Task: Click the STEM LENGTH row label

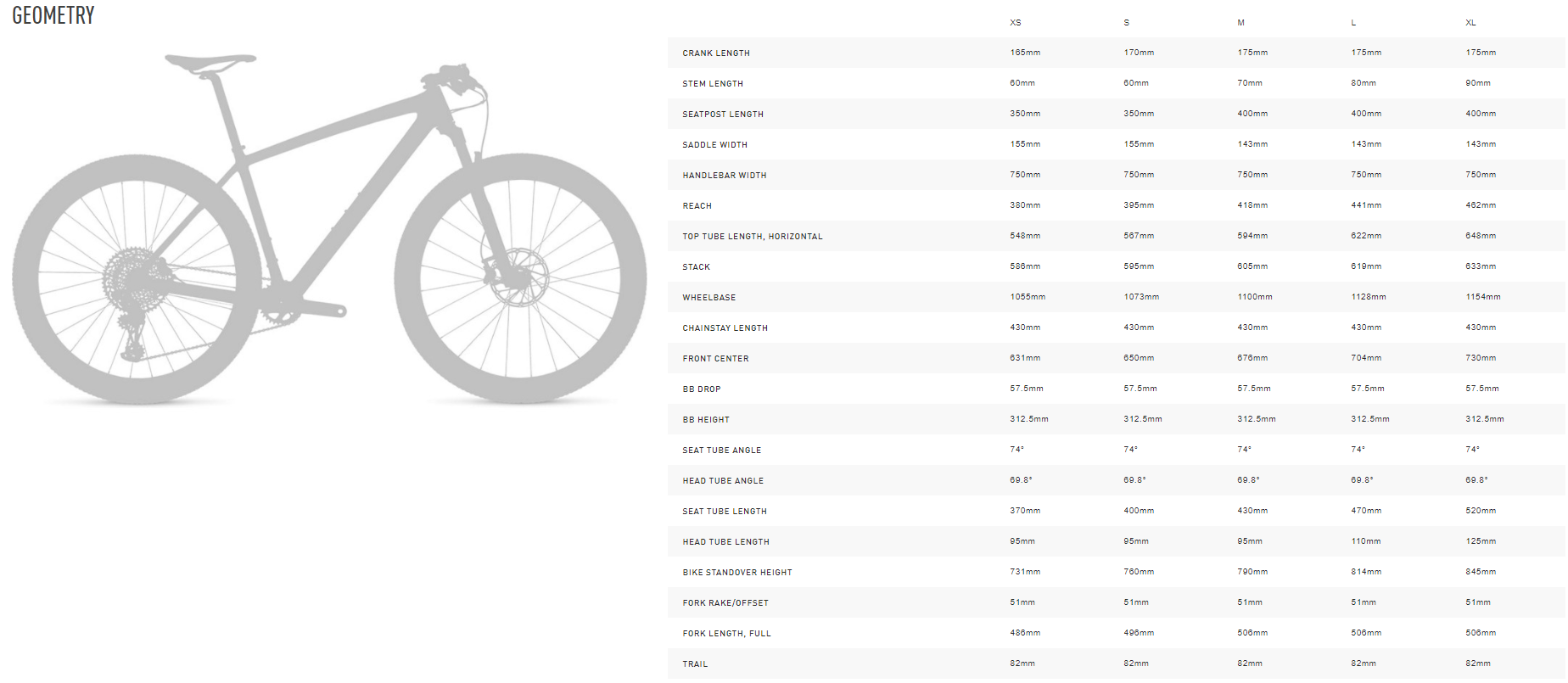Action: [x=712, y=84]
